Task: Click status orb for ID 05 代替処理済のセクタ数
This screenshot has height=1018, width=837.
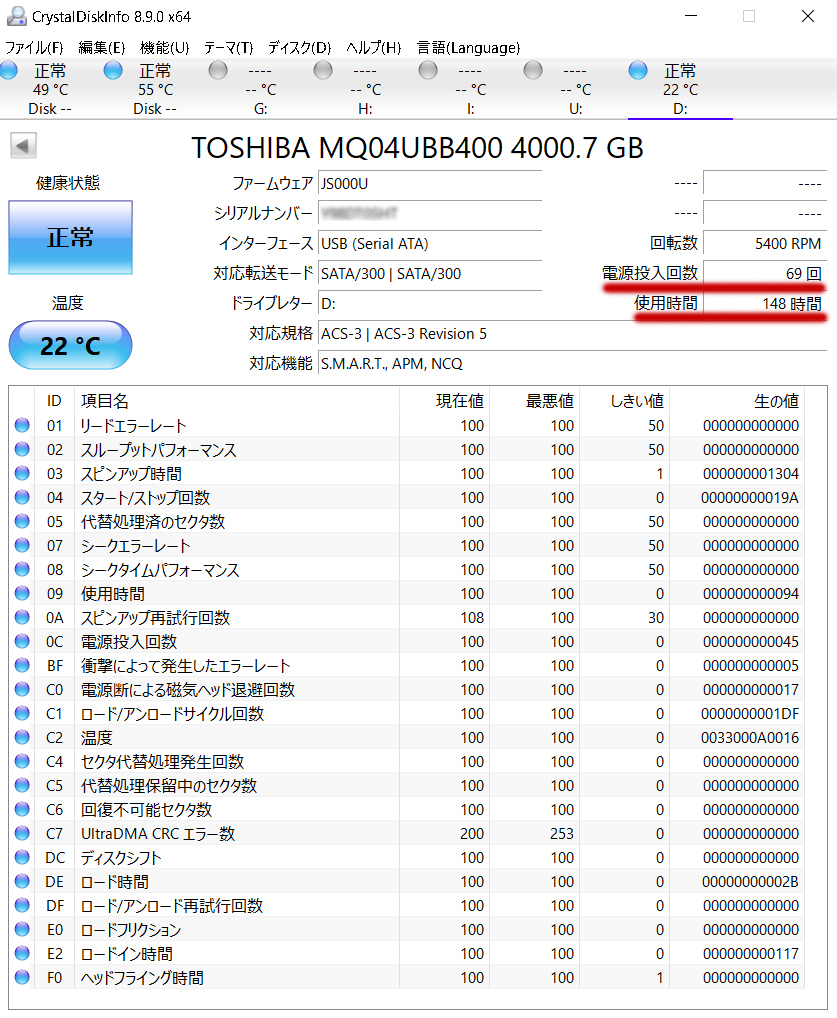Action: click(x=22, y=521)
